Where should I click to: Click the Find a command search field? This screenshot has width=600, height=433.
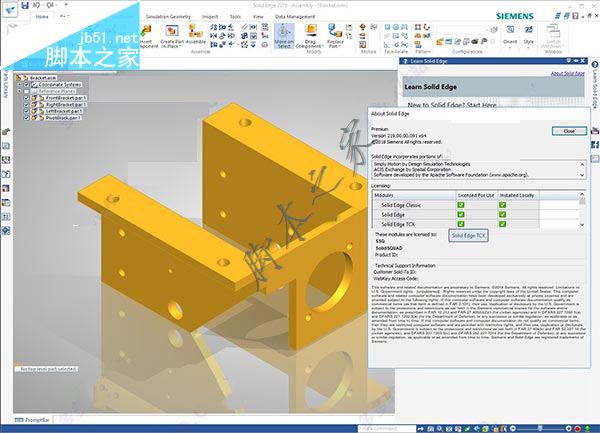pos(386,428)
